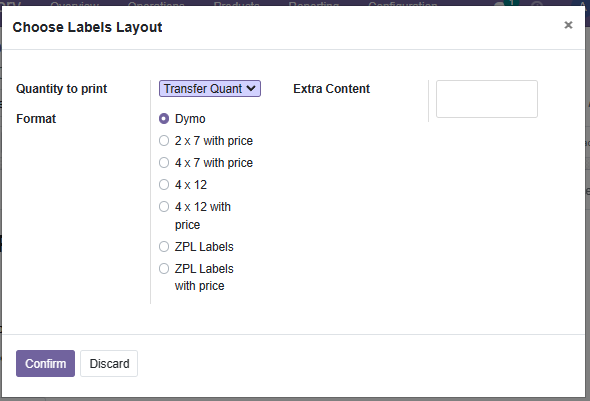The image size is (590, 401).
Task: Click the Format field label
Action: pyautogui.click(x=36, y=119)
